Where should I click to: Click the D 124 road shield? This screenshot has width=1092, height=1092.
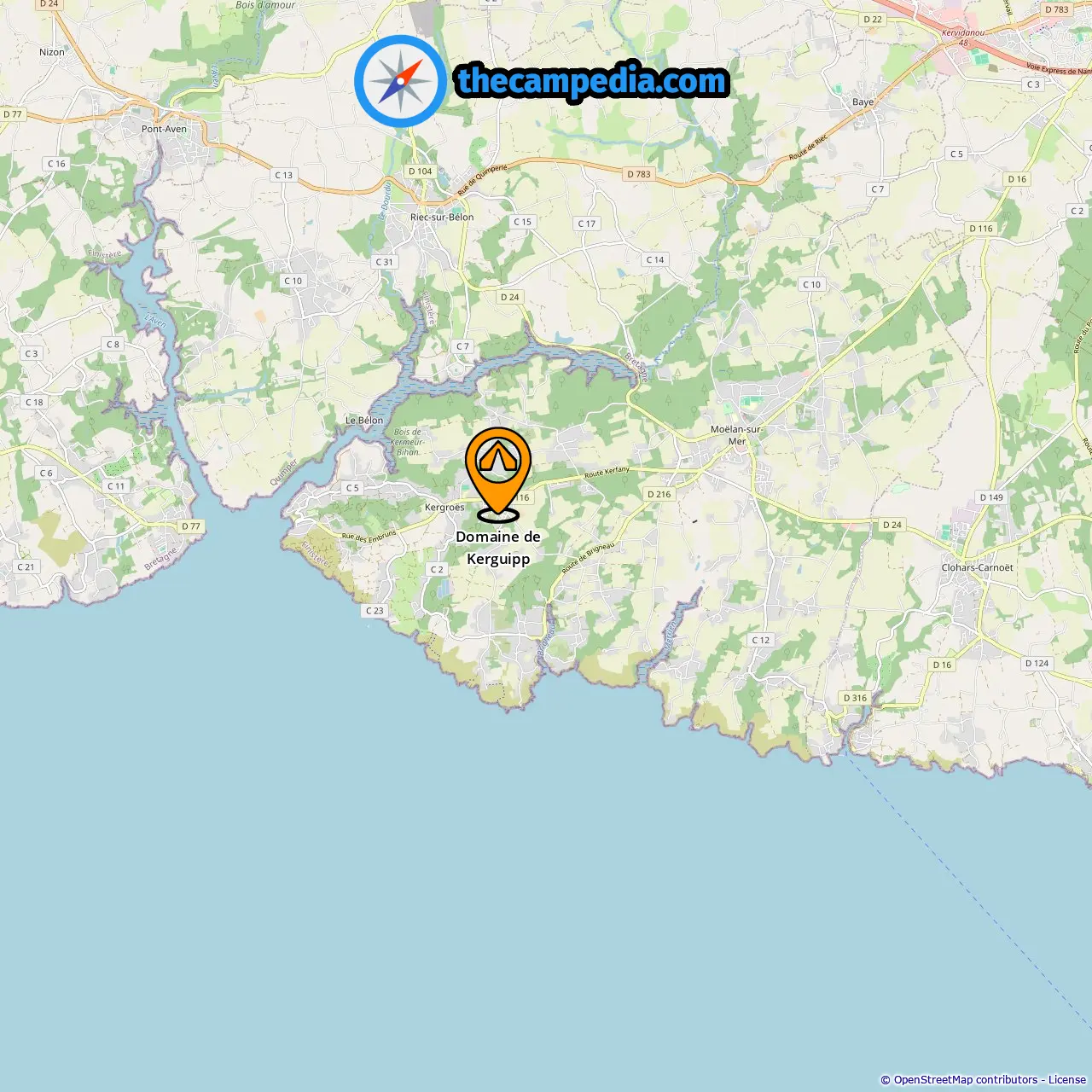1037,663
